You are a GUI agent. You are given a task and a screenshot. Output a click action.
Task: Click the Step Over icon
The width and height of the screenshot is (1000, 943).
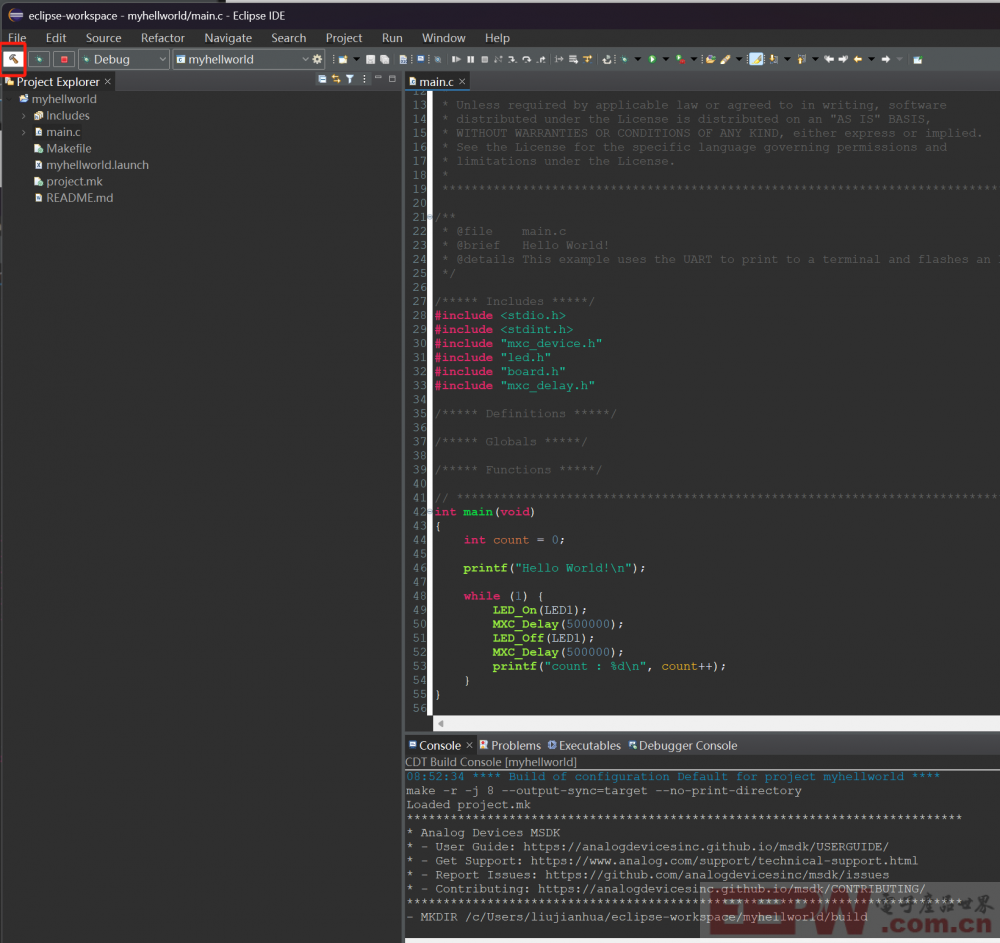tap(527, 59)
